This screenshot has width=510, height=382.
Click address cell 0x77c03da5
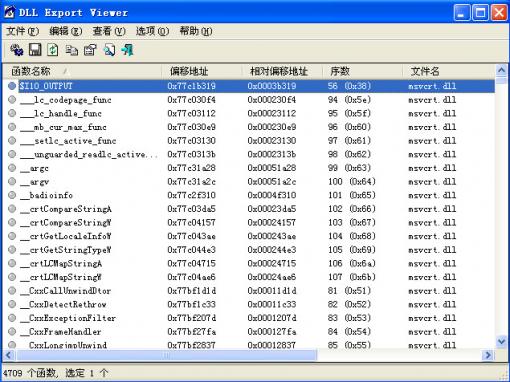coord(191,209)
